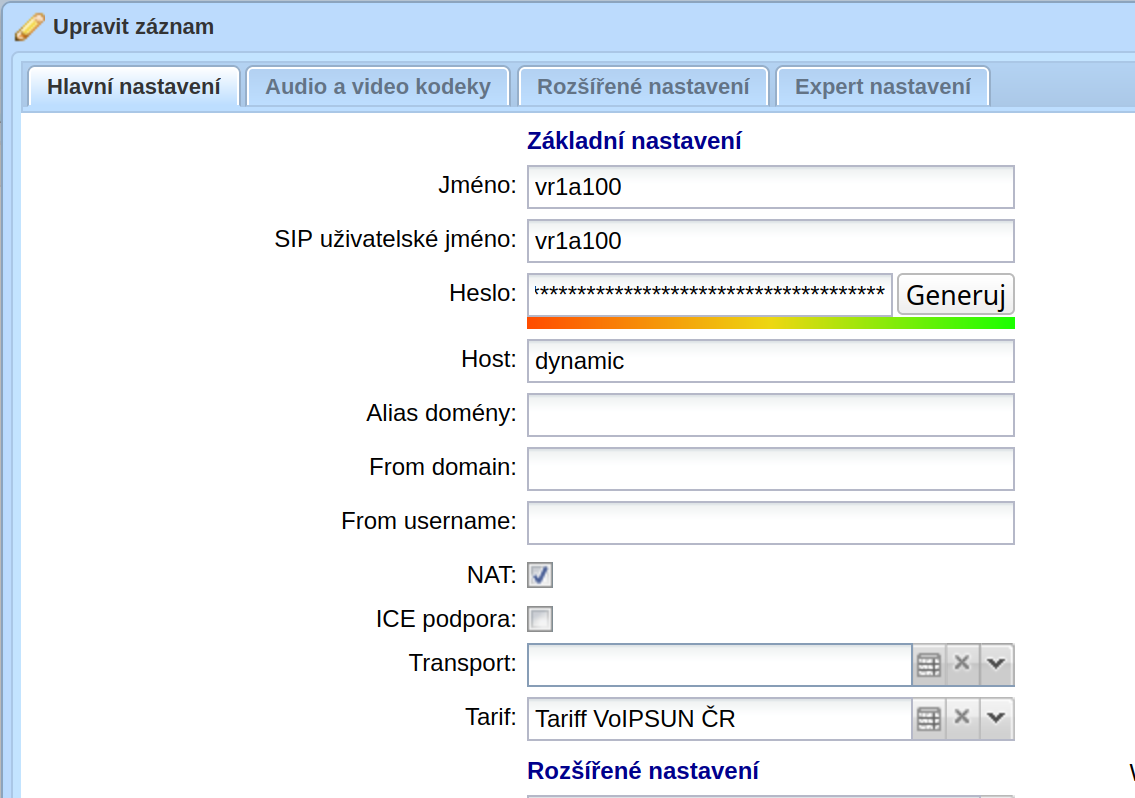Switch to Audio a video kodeky tab
The height and width of the screenshot is (798, 1135).
[x=378, y=87]
